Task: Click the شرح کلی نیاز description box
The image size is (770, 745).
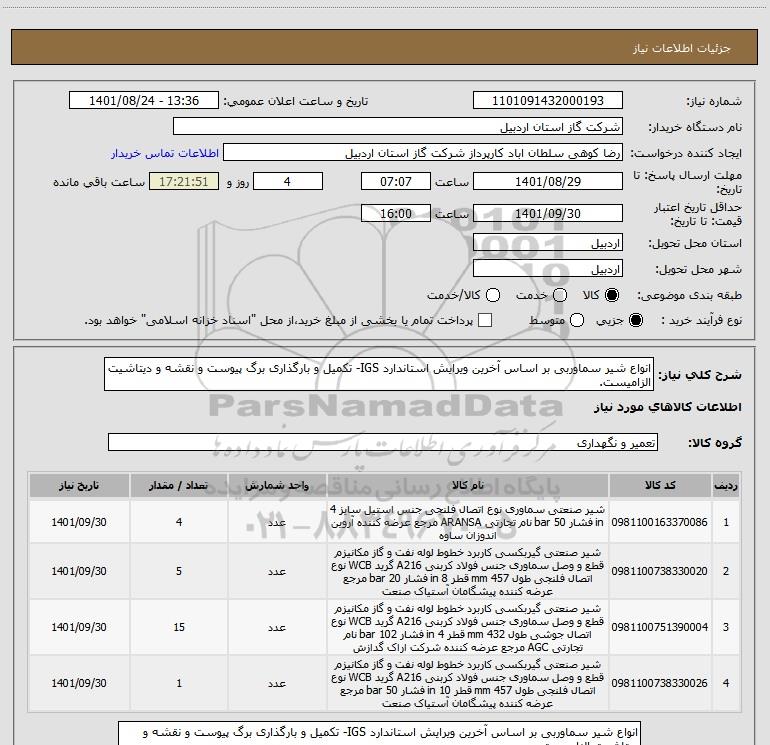Action: point(379,374)
